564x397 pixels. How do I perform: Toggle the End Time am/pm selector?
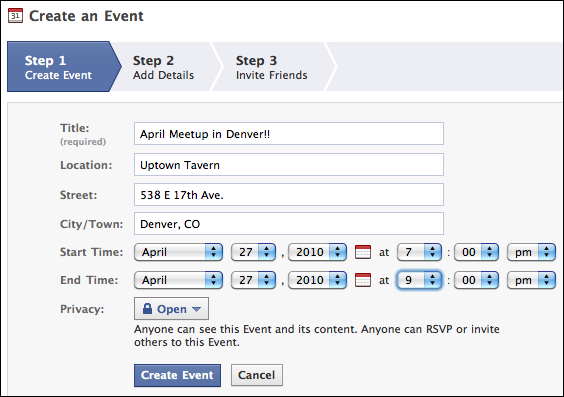[531, 280]
